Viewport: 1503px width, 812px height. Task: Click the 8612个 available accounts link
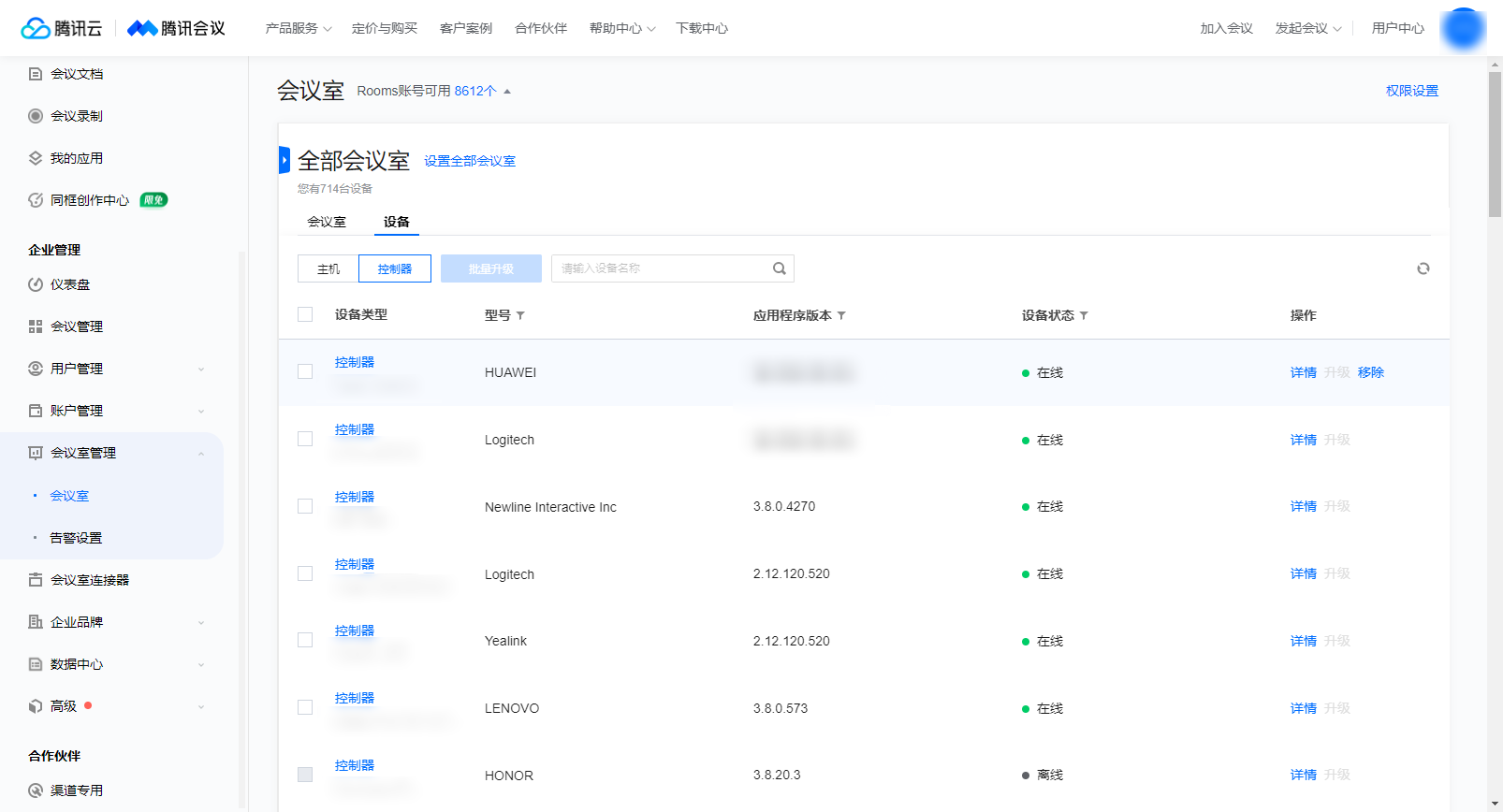[475, 91]
